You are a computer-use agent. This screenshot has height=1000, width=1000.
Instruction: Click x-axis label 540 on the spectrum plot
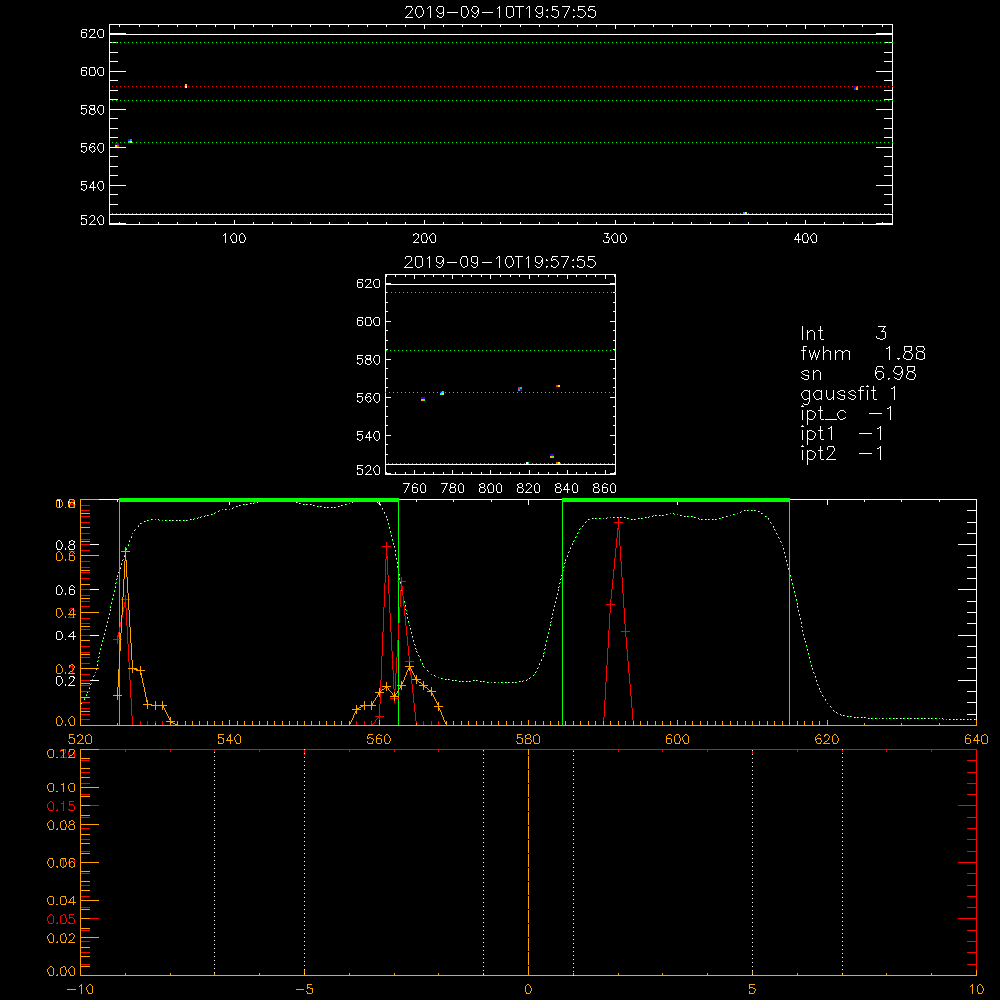[230, 739]
